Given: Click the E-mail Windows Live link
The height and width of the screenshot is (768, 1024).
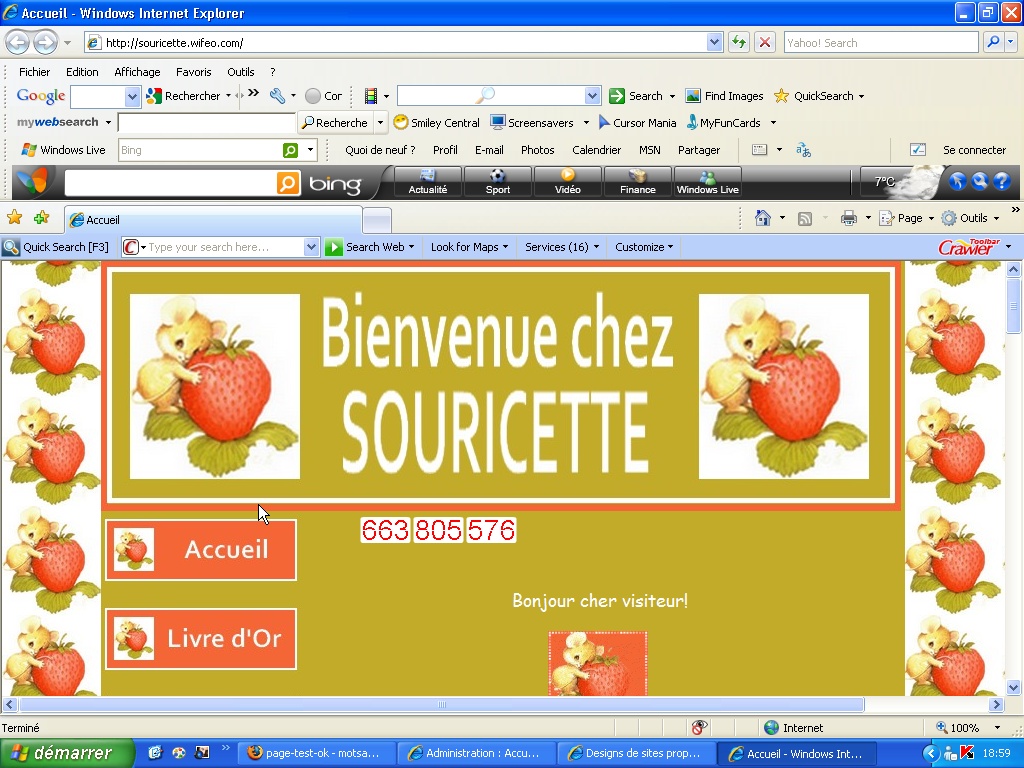Looking at the screenshot, I should (x=489, y=150).
